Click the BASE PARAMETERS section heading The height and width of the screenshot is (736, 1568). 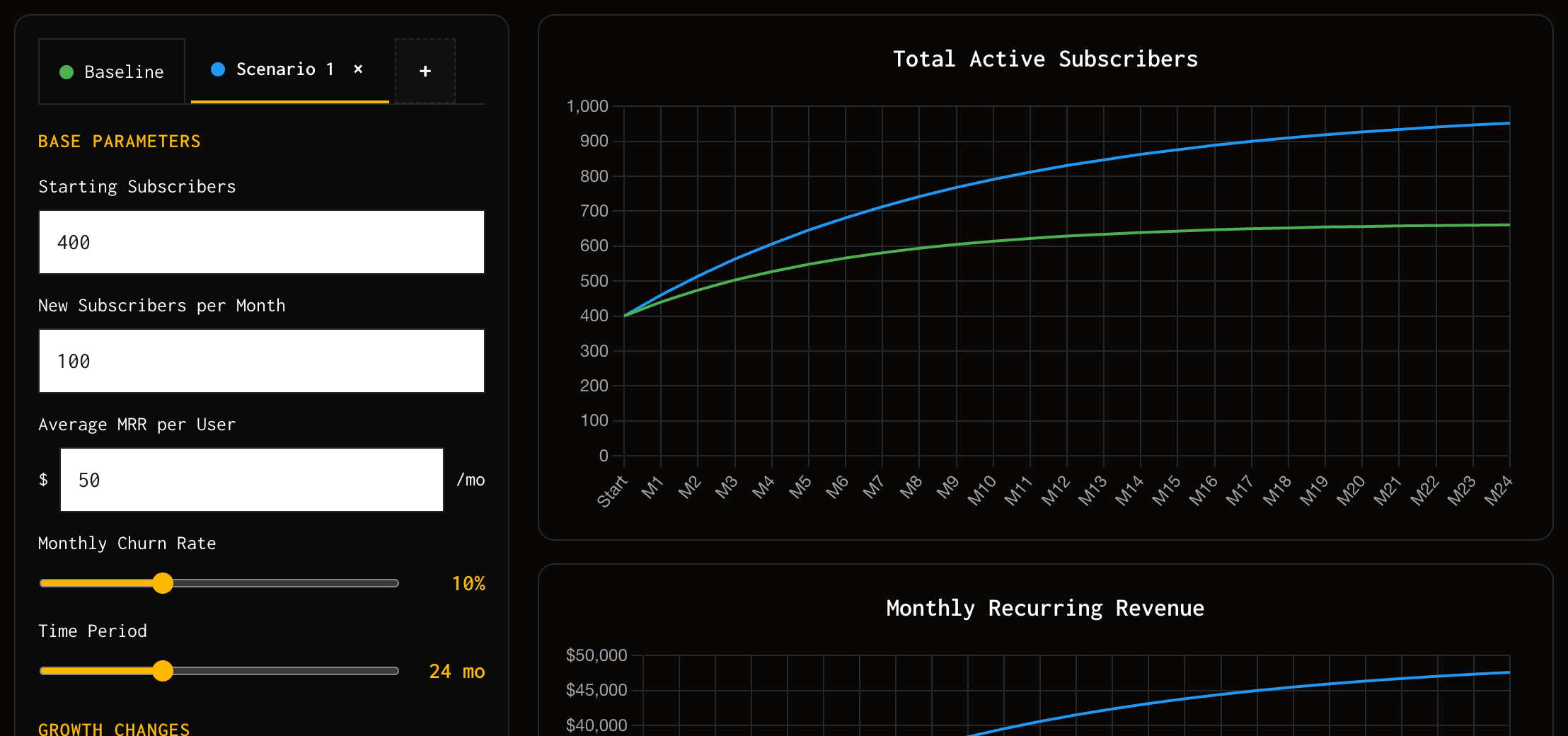click(x=119, y=141)
